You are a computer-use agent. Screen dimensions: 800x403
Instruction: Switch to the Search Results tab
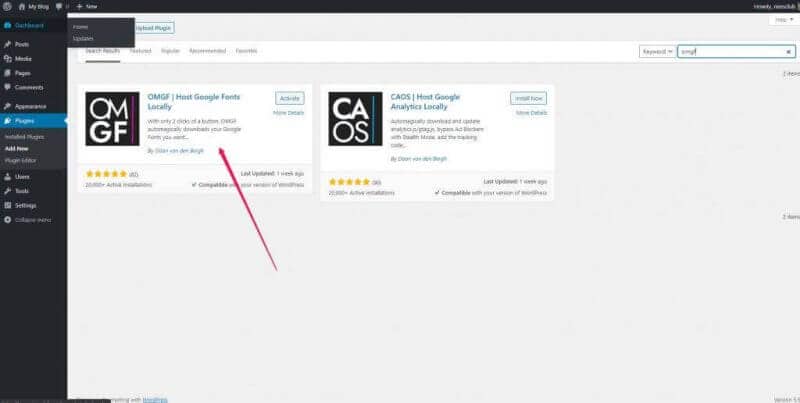(103, 51)
